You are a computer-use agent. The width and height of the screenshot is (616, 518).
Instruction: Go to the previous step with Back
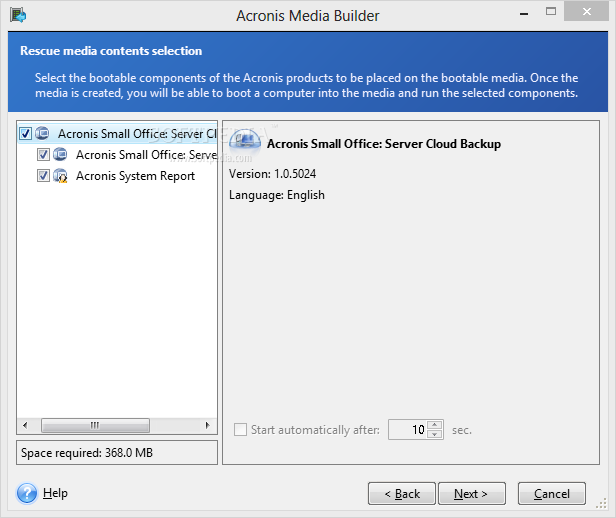click(x=402, y=494)
